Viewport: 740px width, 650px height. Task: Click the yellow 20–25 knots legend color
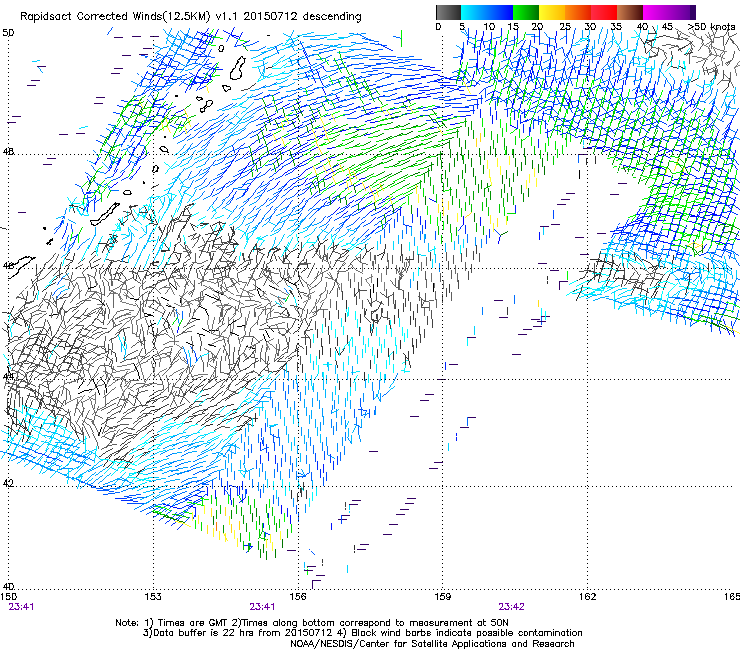tap(552, 12)
